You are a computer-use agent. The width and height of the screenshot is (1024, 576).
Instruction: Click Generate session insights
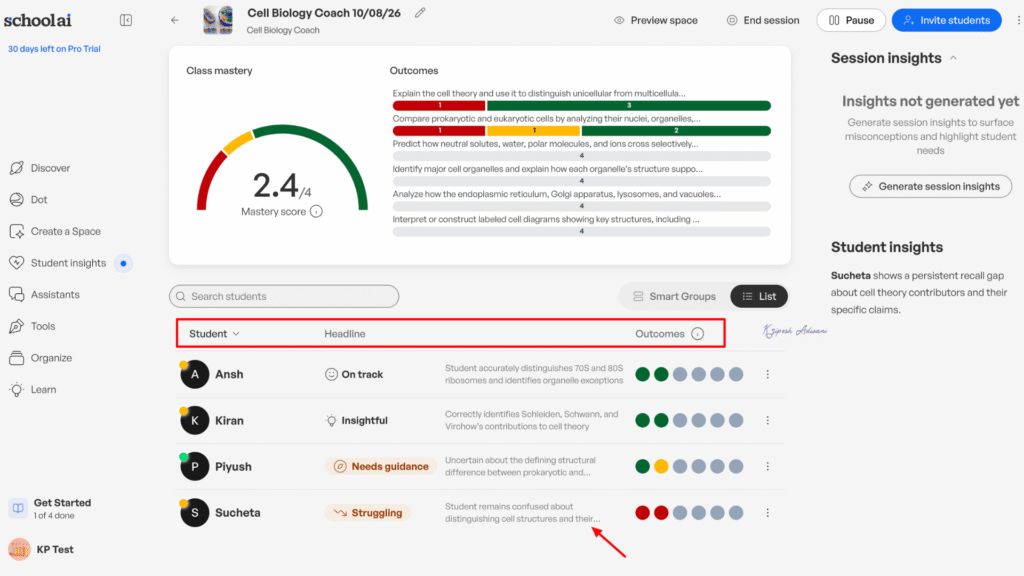930,186
